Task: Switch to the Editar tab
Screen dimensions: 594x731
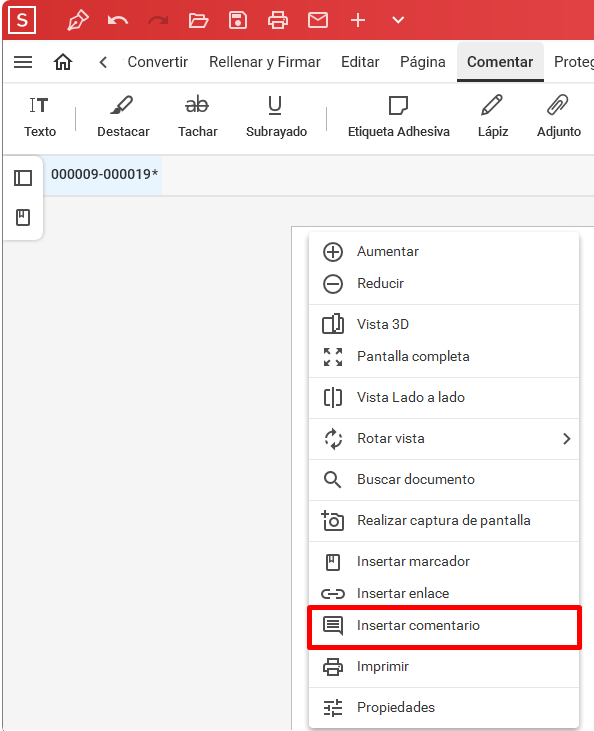Action: (360, 62)
